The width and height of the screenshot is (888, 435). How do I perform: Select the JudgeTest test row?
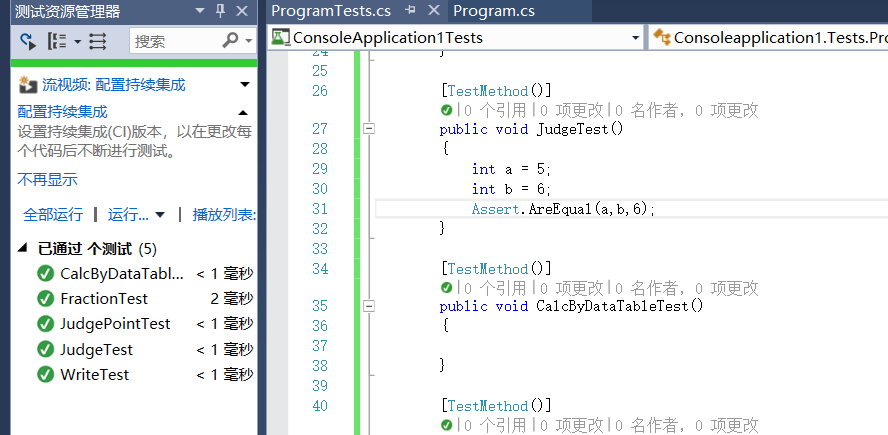pyautogui.click(x=144, y=349)
